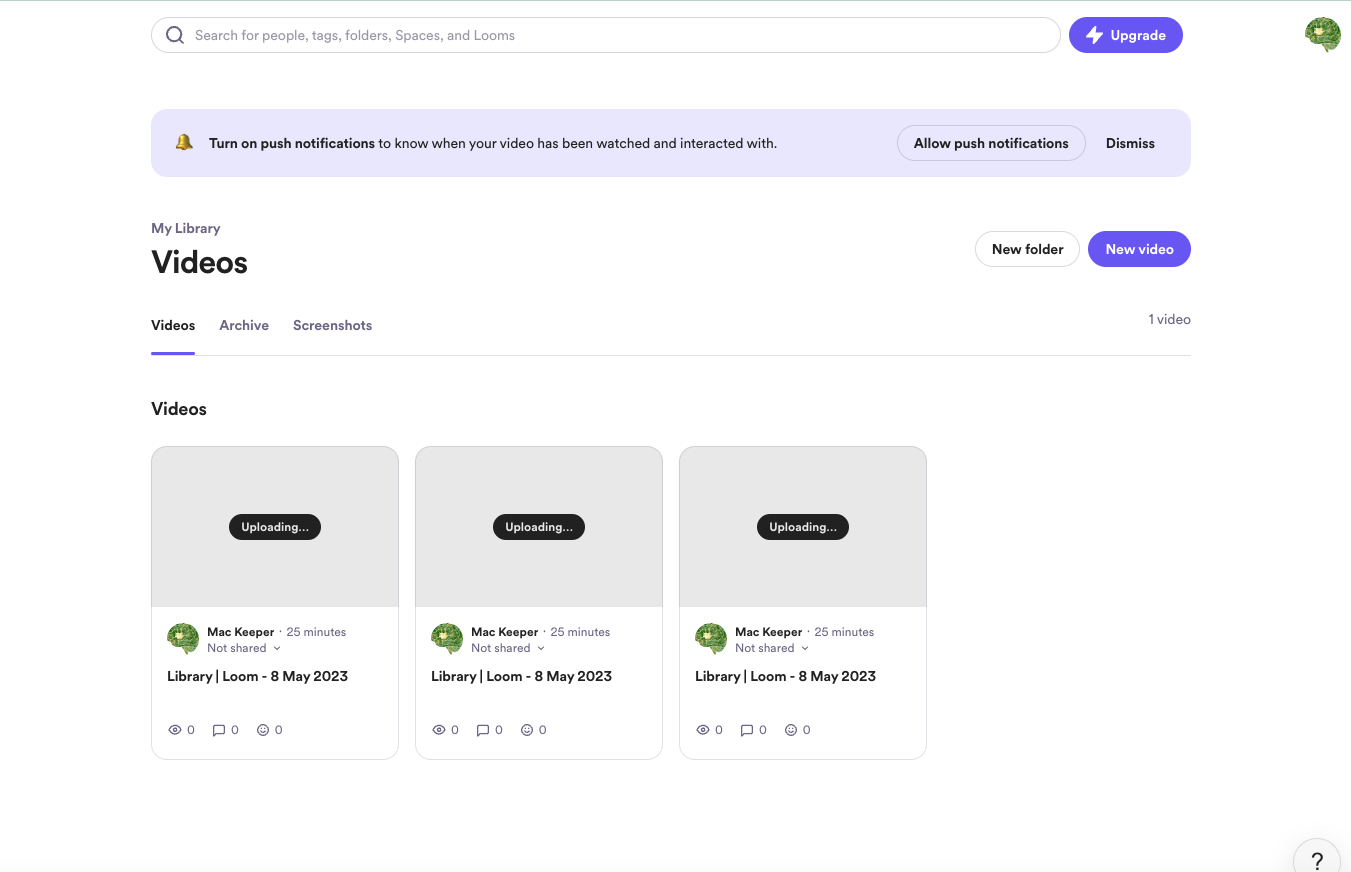Screen dimensions: 1351x872
Task: Open the profile avatar menu in the page corner
Action: point(1323,34)
